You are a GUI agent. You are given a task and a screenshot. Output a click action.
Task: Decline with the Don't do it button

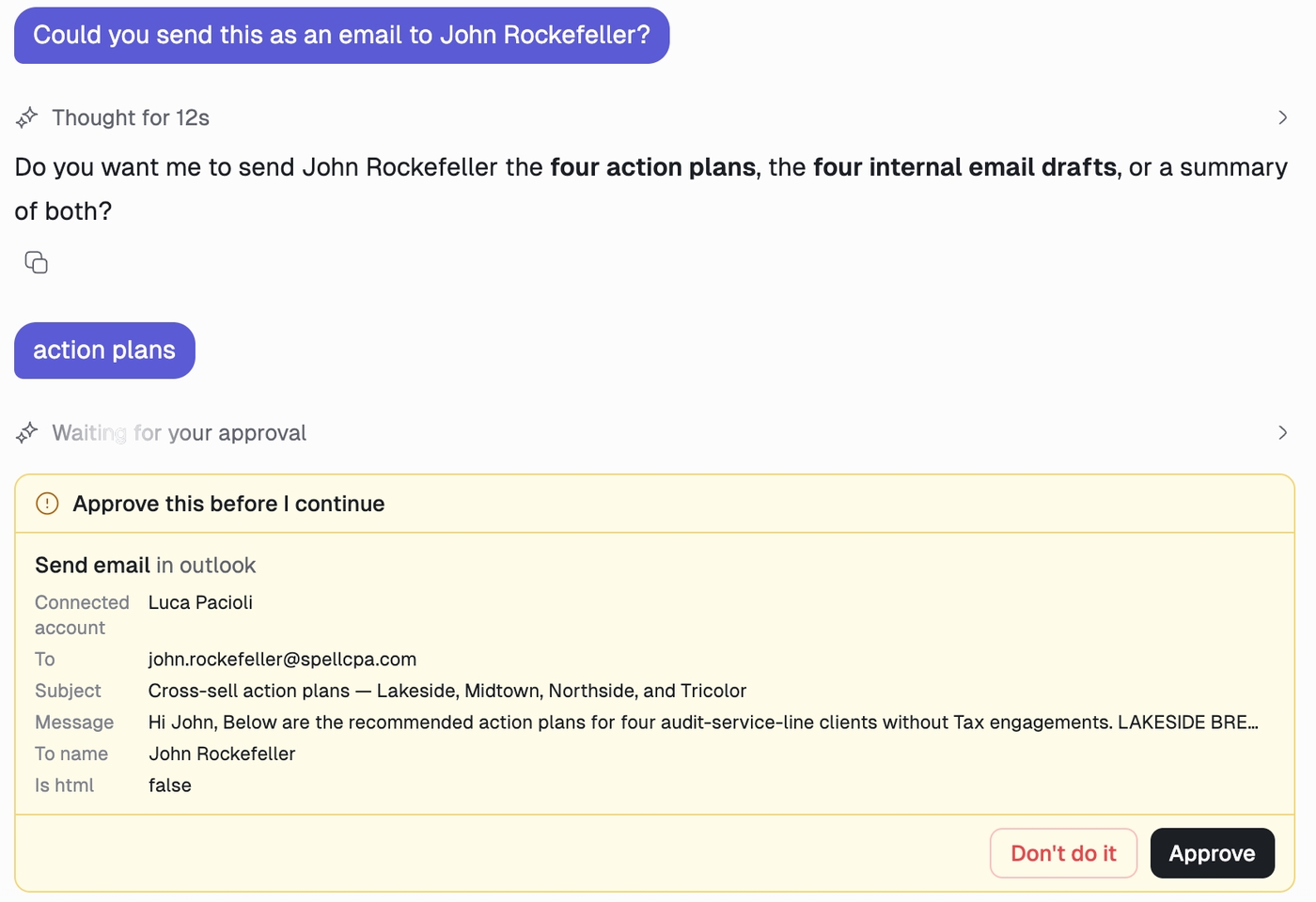[1063, 853]
